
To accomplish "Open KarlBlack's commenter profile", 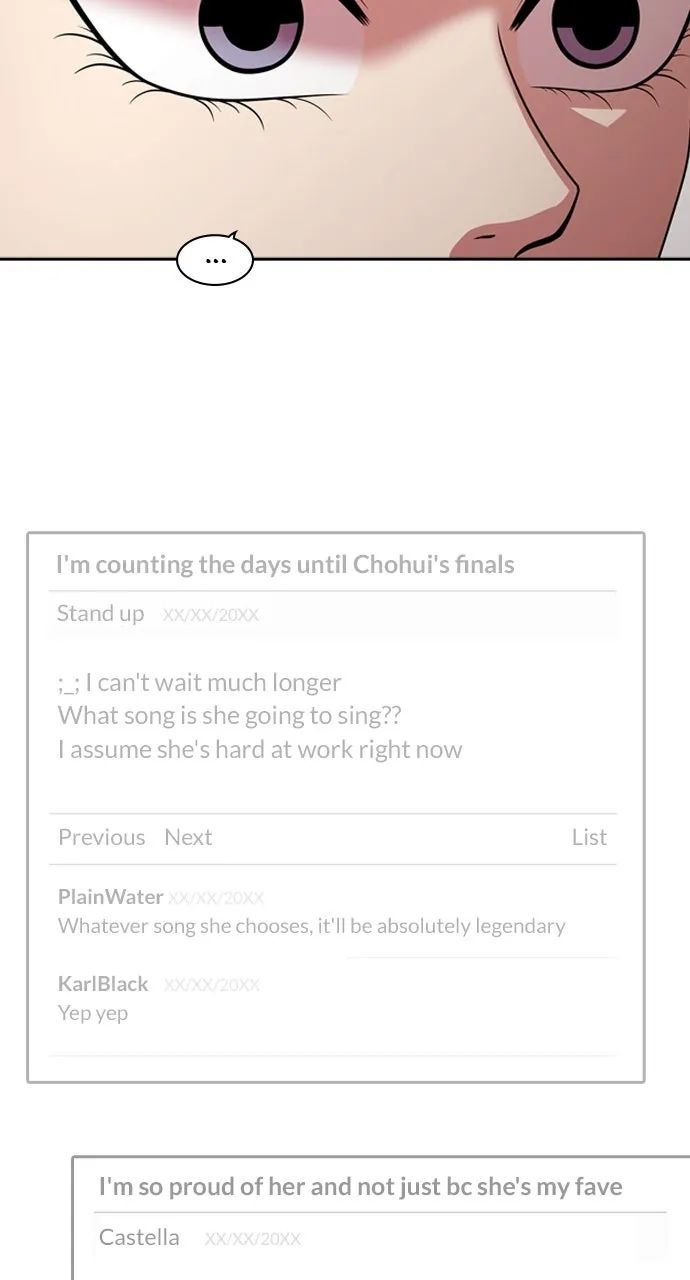I will (103, 984).
